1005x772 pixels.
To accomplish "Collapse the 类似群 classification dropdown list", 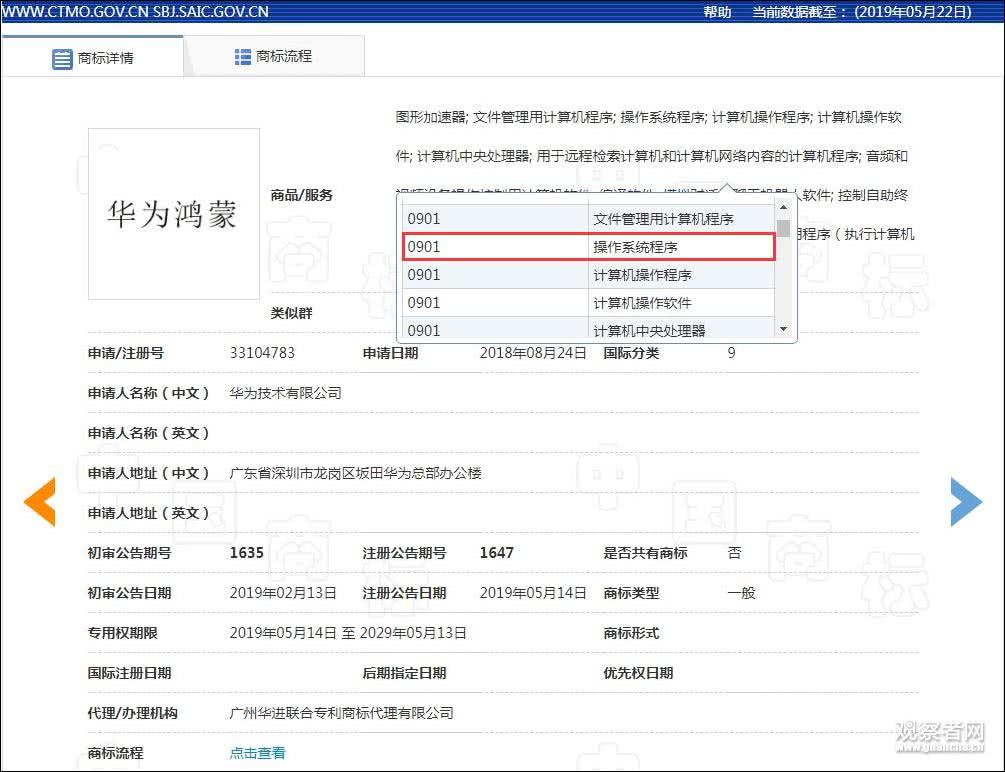I will tap(291, 313).
